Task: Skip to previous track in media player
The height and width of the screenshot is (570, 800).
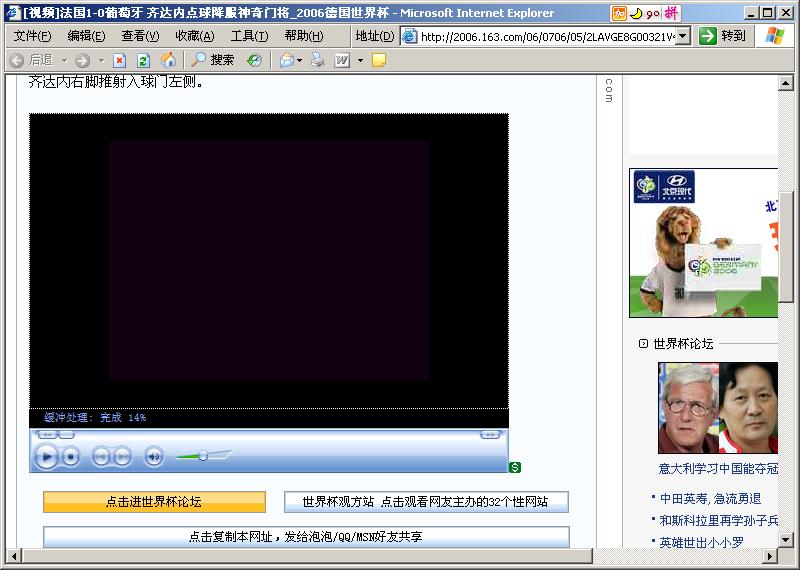Action: (x=101, y=456)
